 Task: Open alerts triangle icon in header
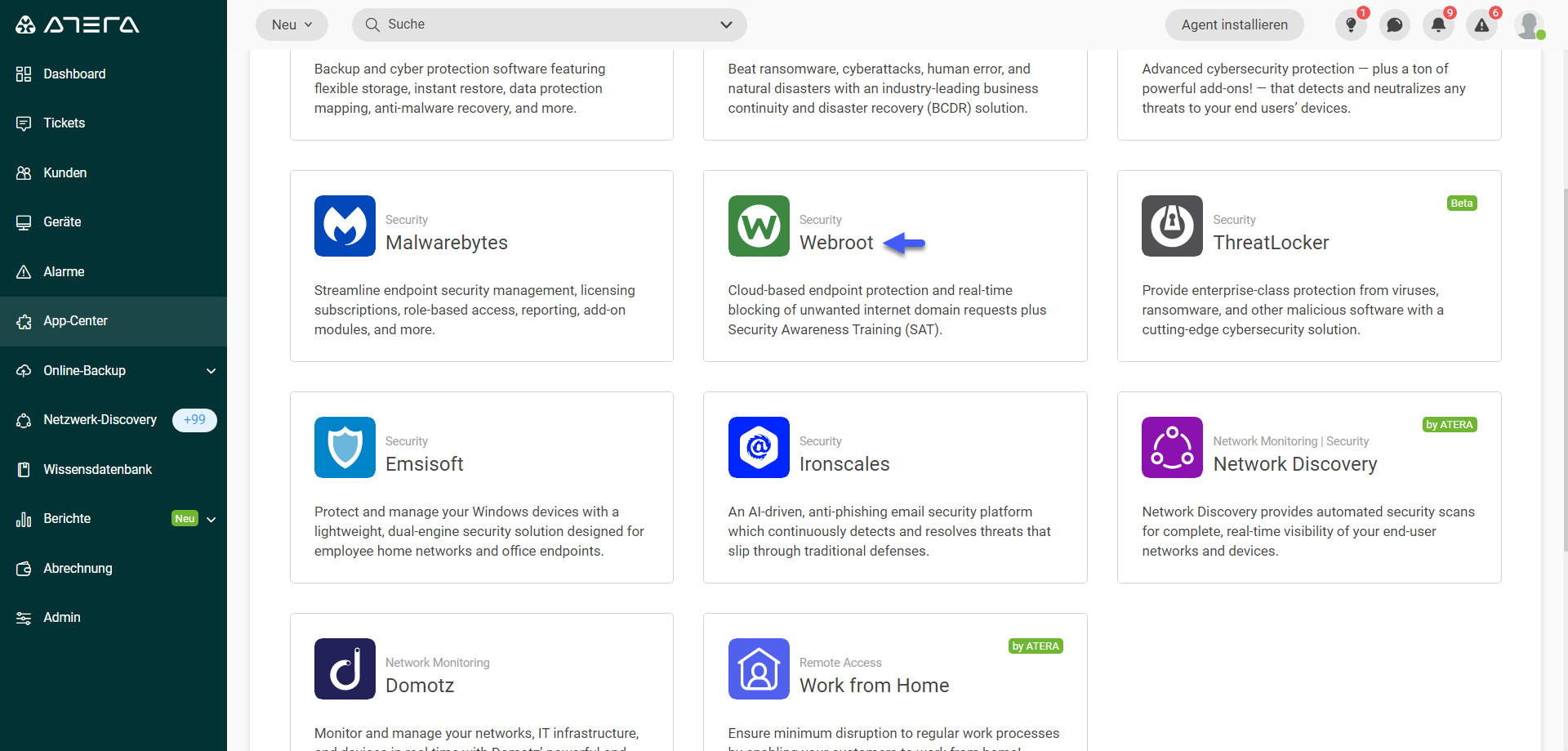coord(1481,25)
